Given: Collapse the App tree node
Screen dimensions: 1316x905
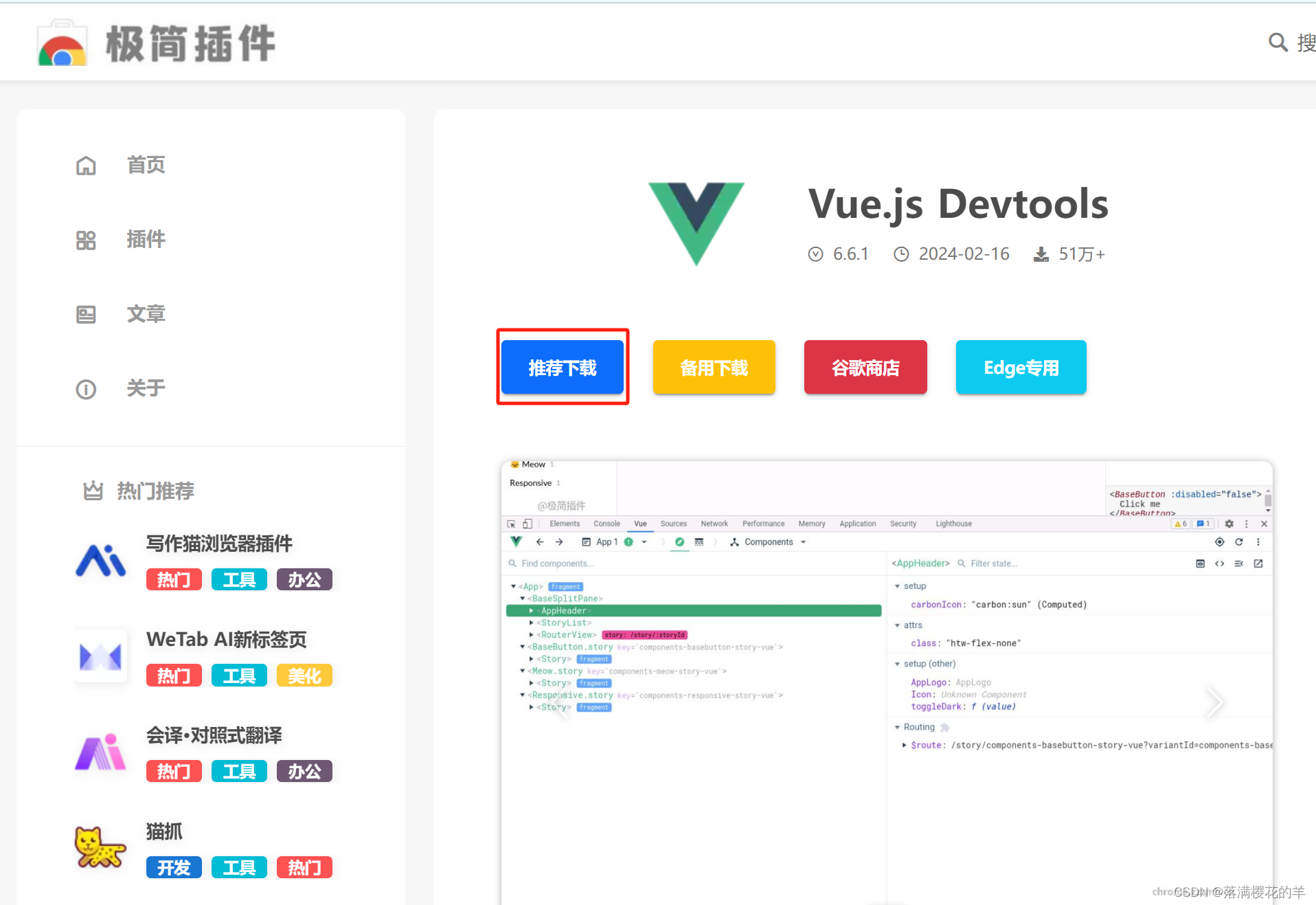Looking at the screenshot, I should (x=513, y=587).
